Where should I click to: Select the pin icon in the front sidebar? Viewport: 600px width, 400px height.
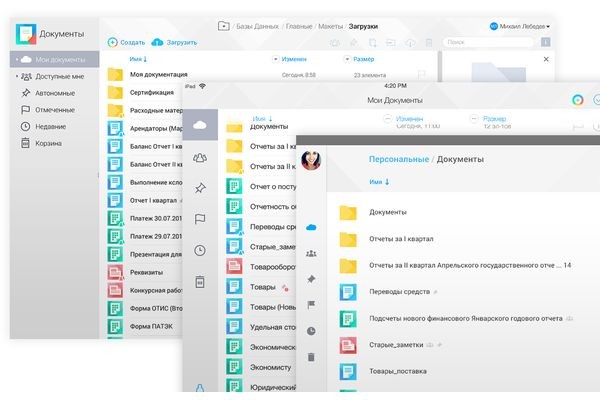[311, 279]
